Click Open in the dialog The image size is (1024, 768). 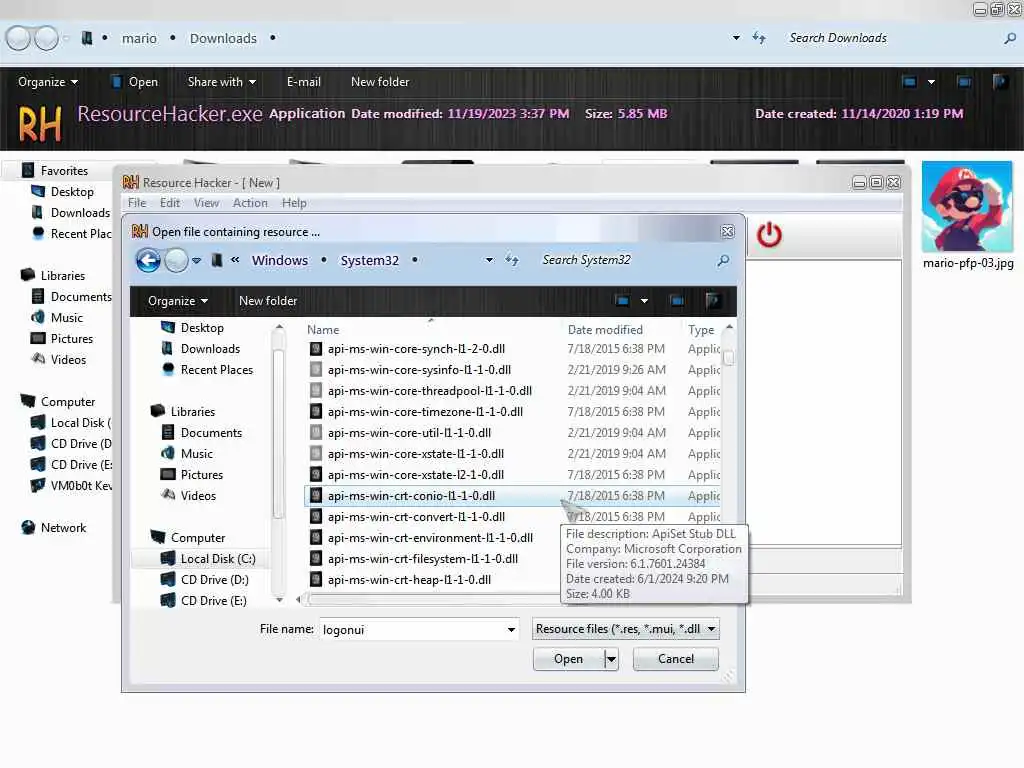pos(569,660)
